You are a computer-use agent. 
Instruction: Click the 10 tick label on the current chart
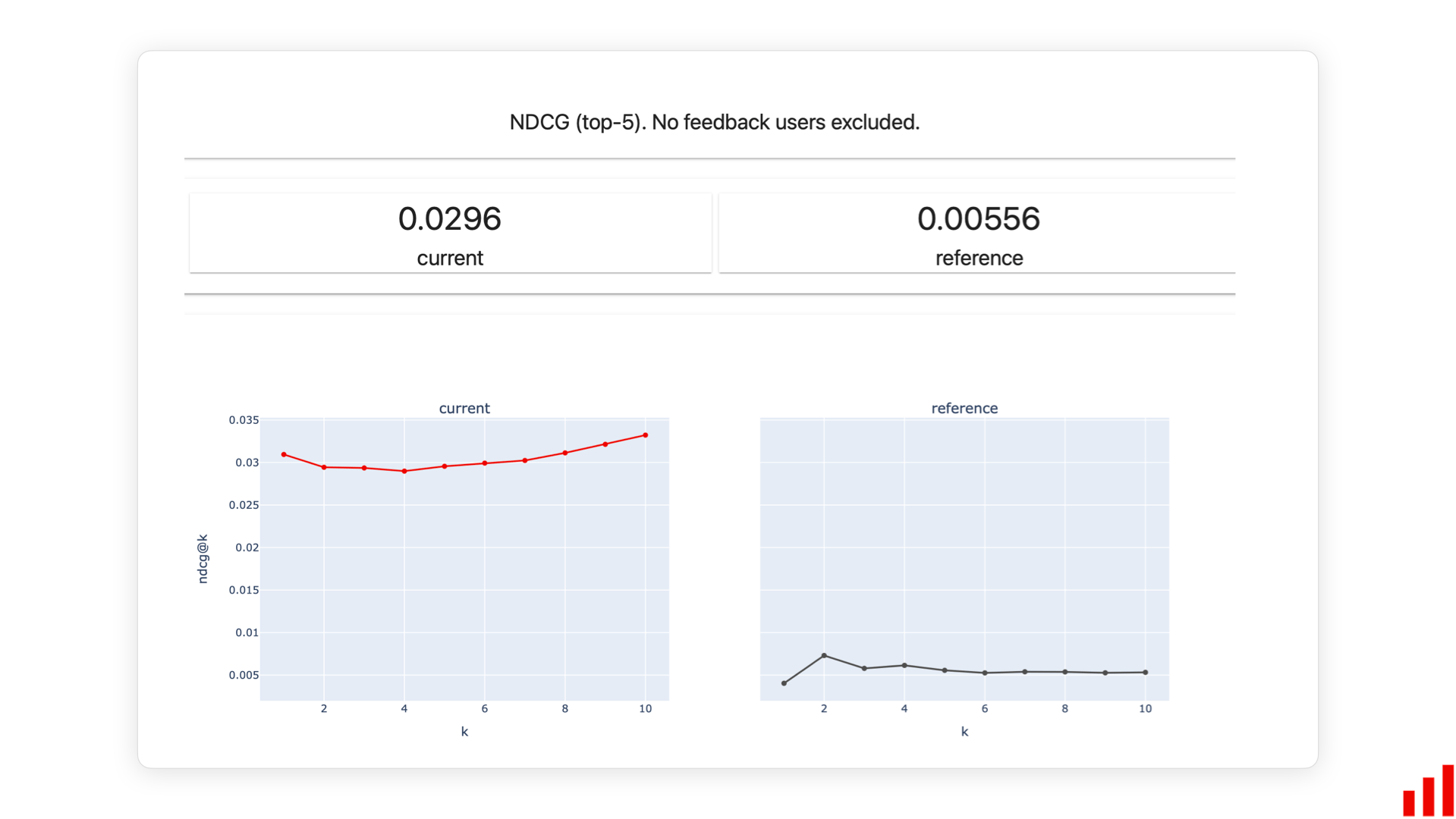646,708
